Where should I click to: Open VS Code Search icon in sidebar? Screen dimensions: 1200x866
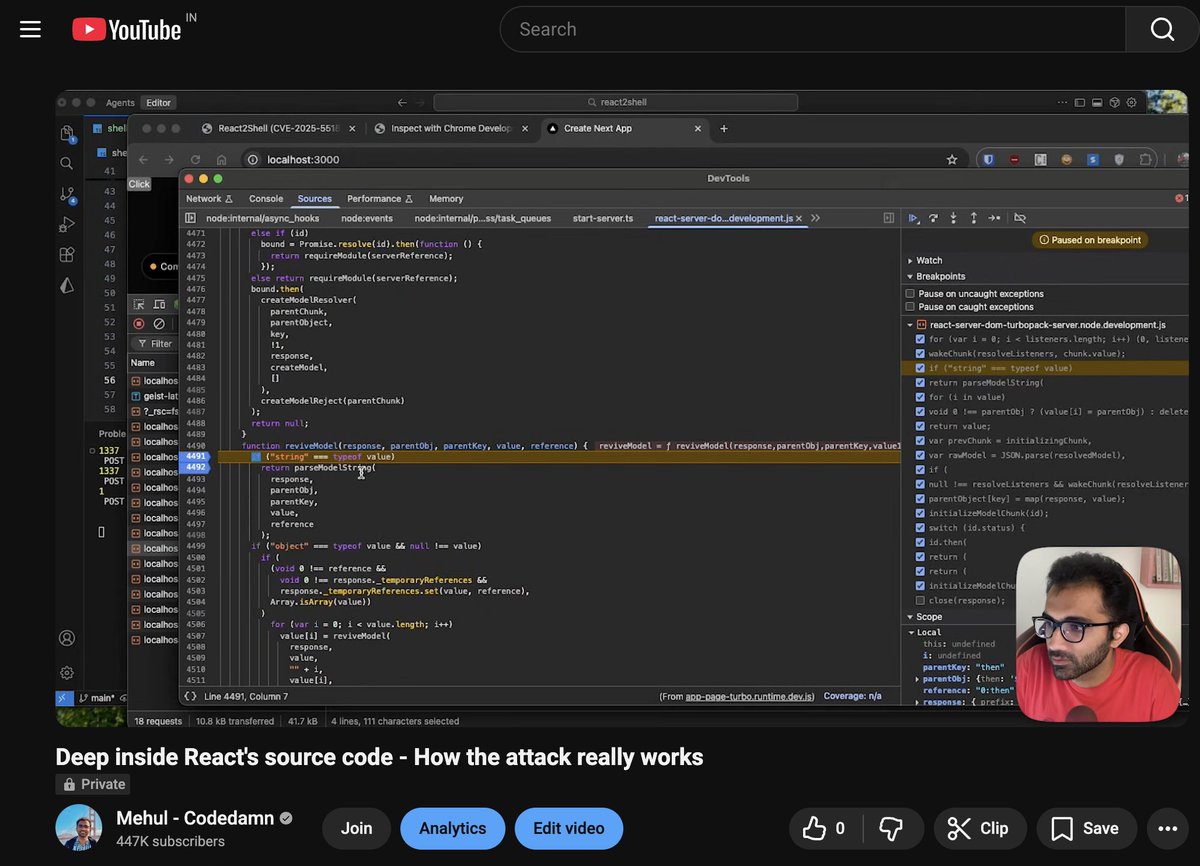pyautogui.click(x=67, y=163)
